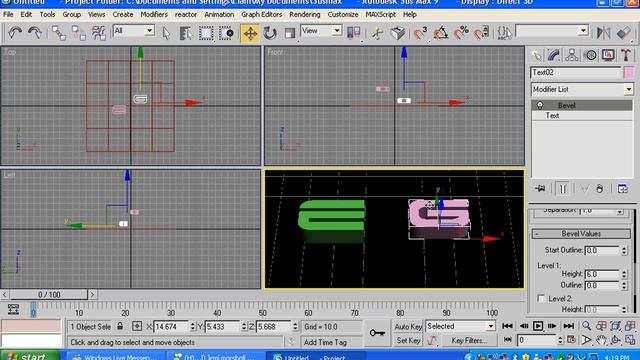
Task: Enable the Level 2 checkbox
Action: click(541, 298)
